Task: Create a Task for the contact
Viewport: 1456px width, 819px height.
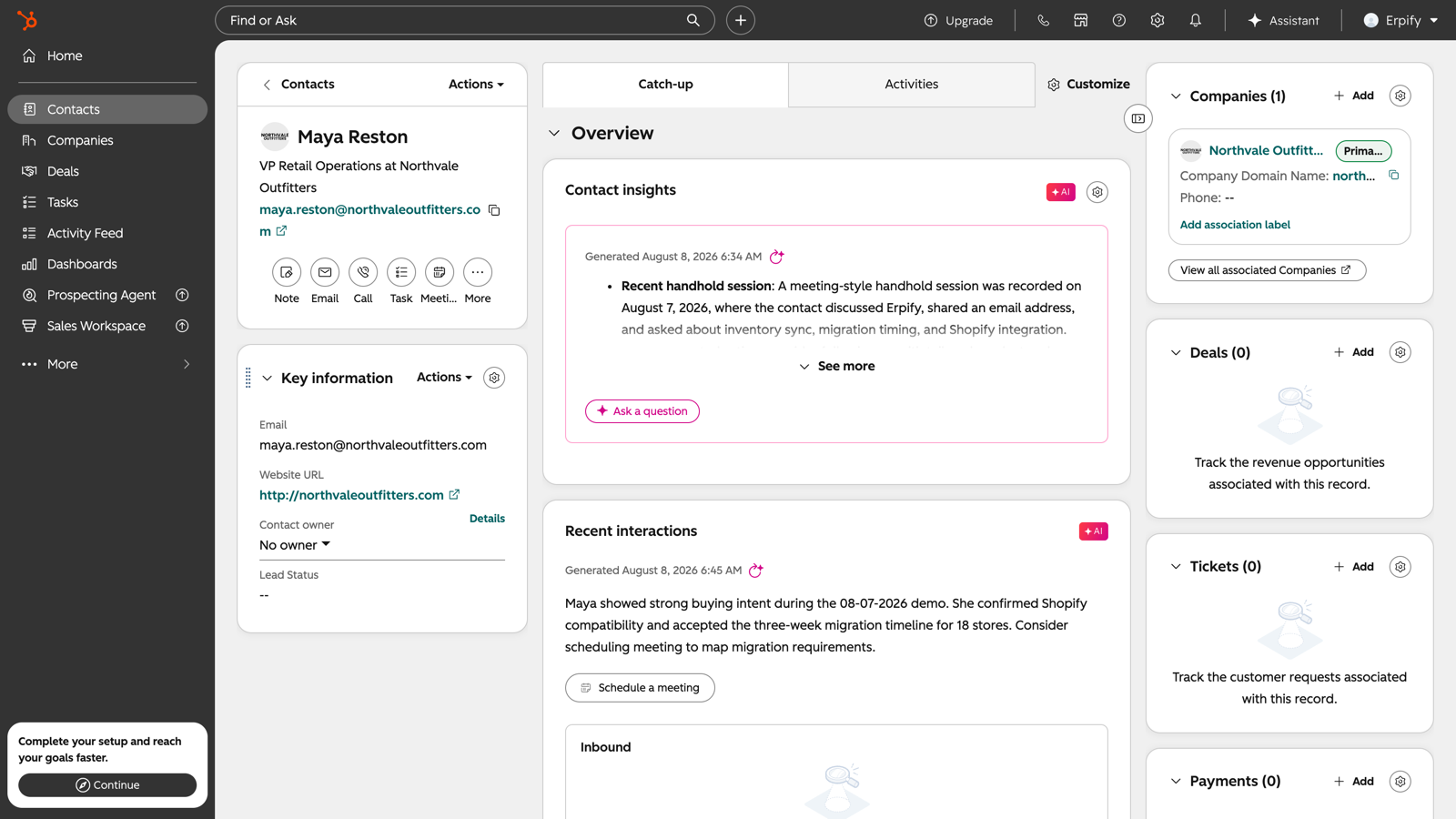Action: tap(401, 272)
